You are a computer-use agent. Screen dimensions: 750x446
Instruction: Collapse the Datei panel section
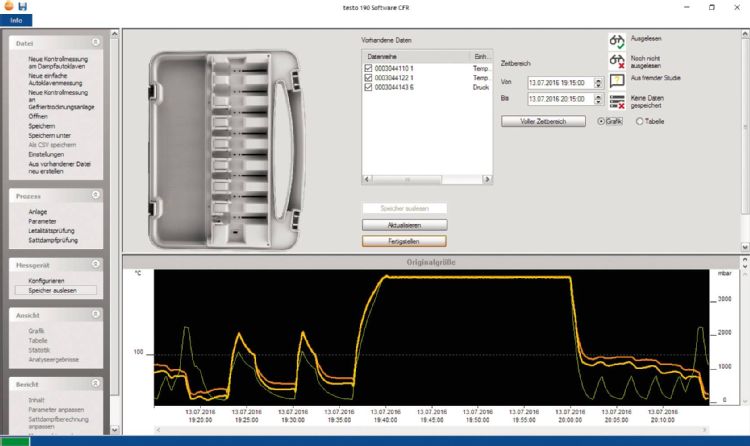tap(96, 43)
